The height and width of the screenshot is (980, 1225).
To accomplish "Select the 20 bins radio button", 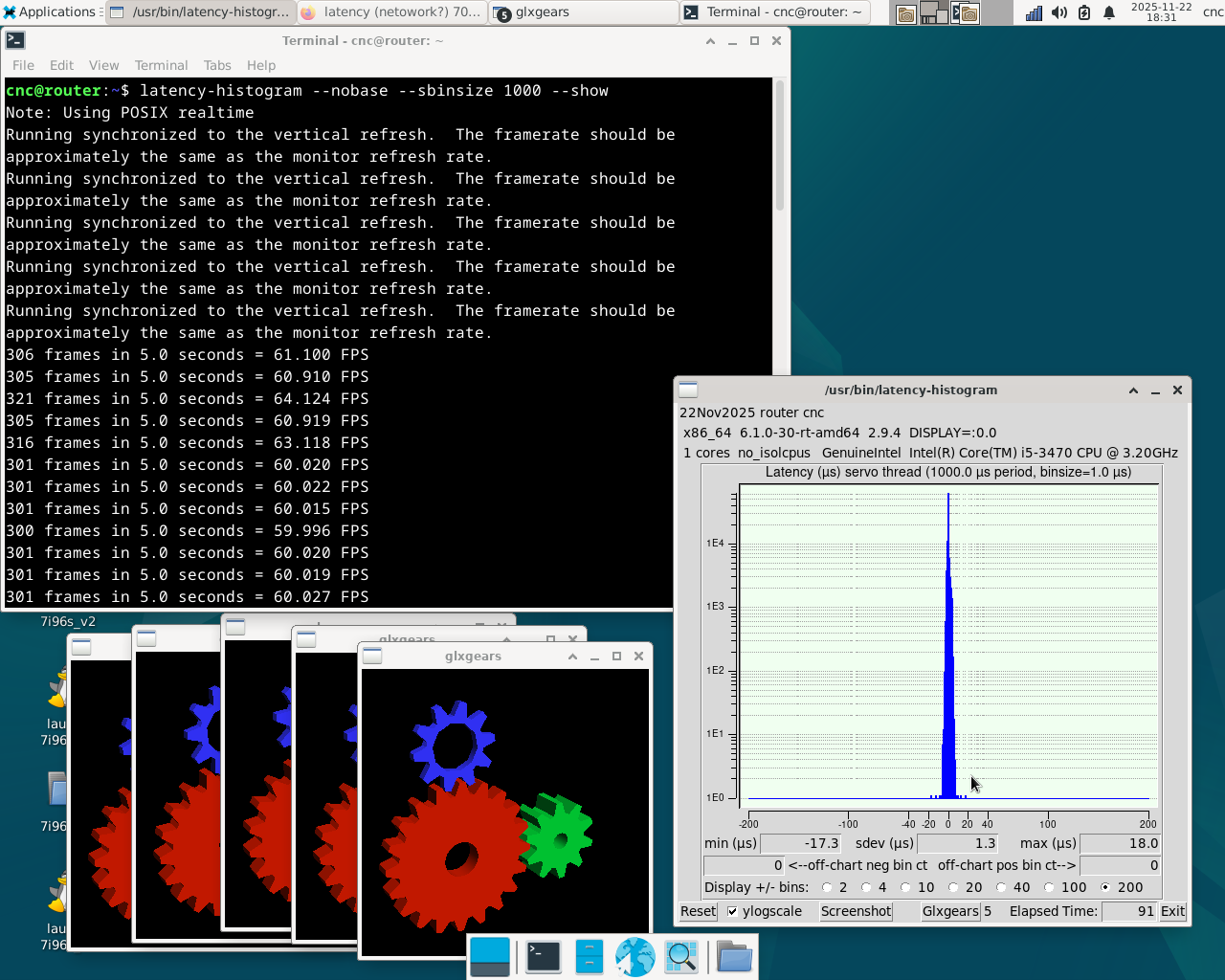I will [x=953, y=887].
